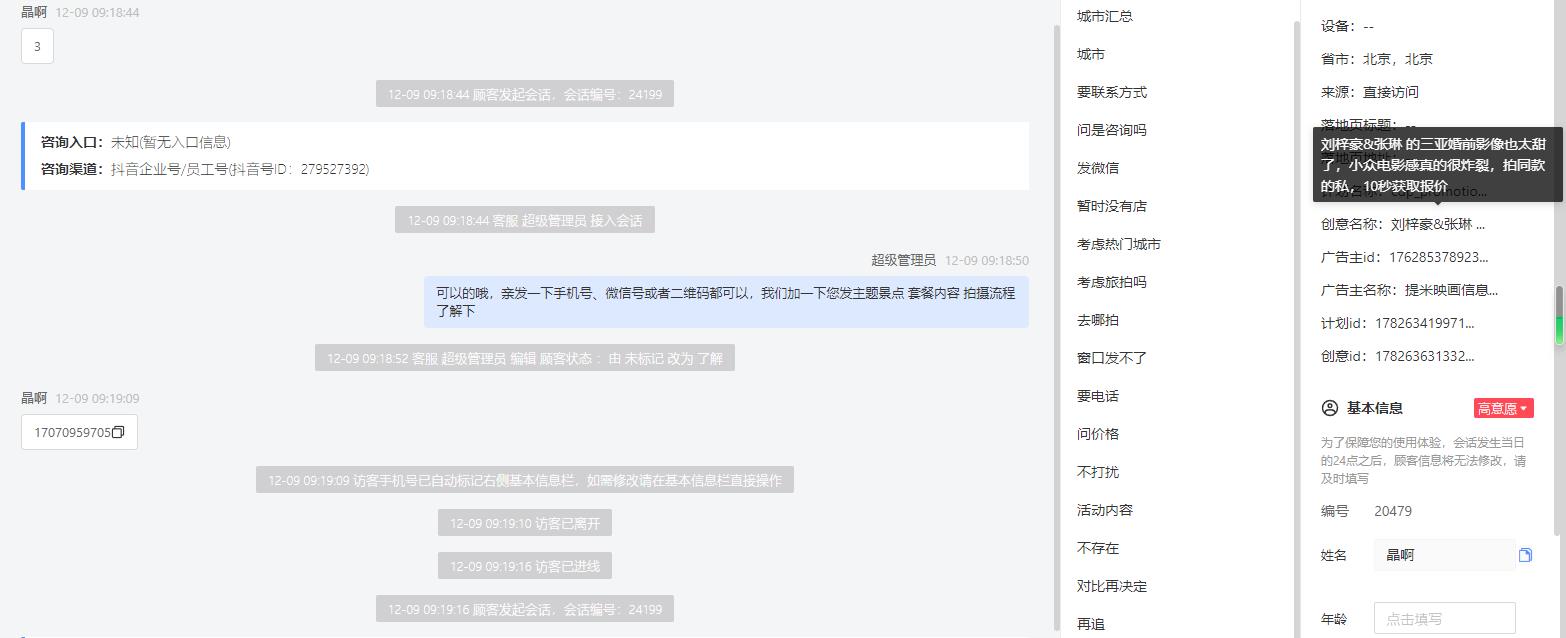Choose the 发微信 quick reply
The height and width of the screenshot is (638, 1566).
[1098, 168]
